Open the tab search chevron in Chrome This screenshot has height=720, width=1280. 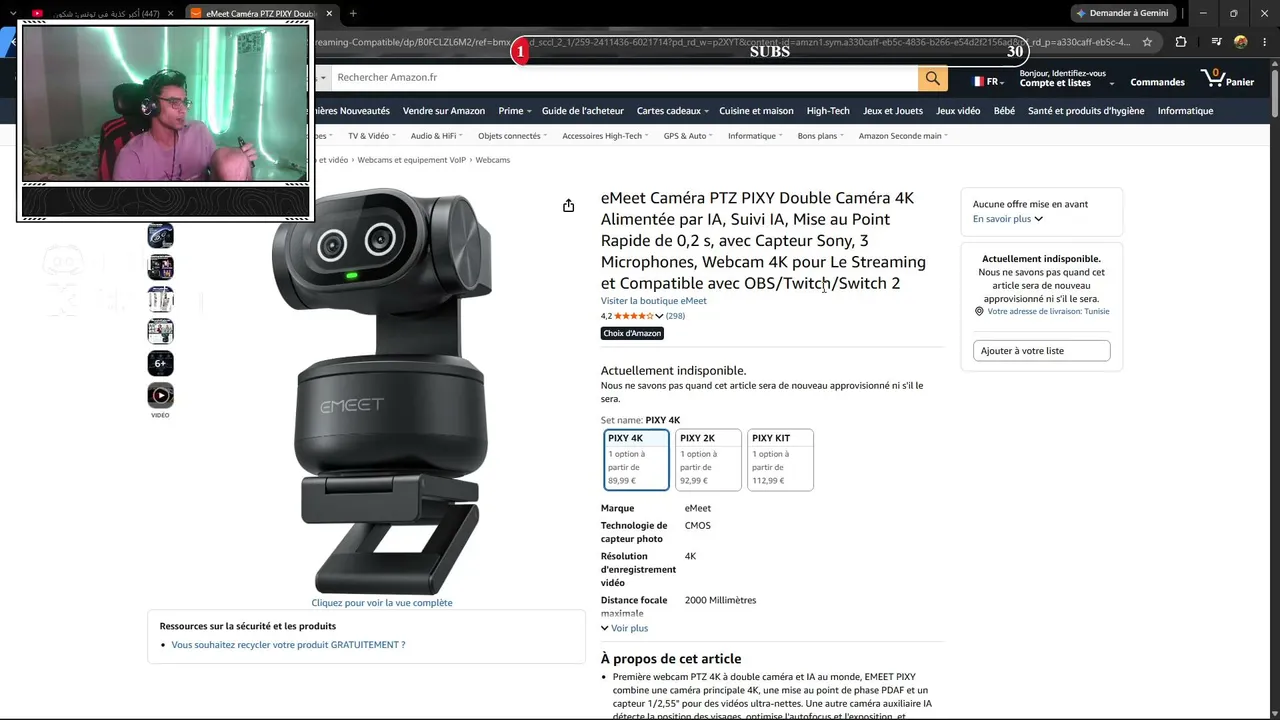pyautogui.click(x=13, y=13)
